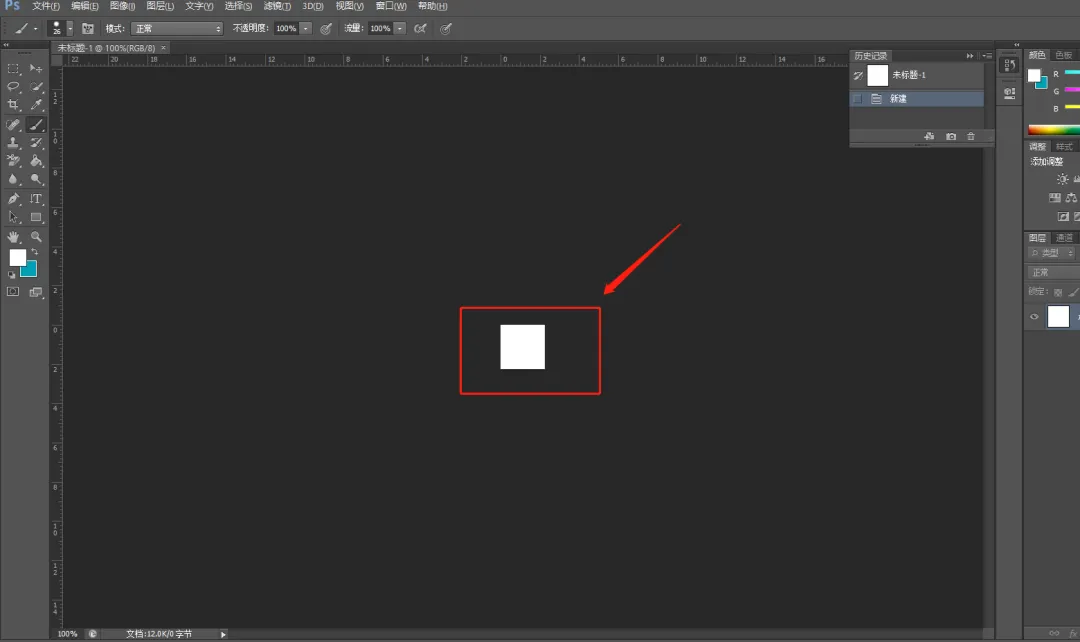
Task: Select the Blur tool
Action: tap(13, 179)
